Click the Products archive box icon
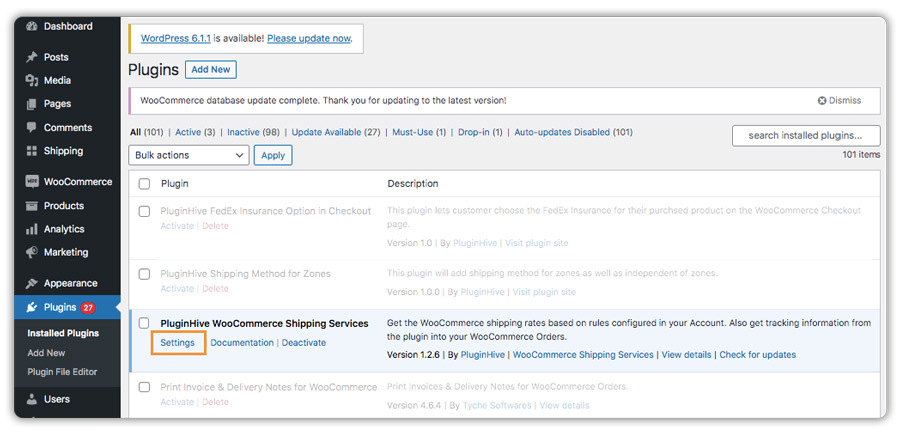Image resolution: width=900 pixels, height=433 pixels. [32, 206]
